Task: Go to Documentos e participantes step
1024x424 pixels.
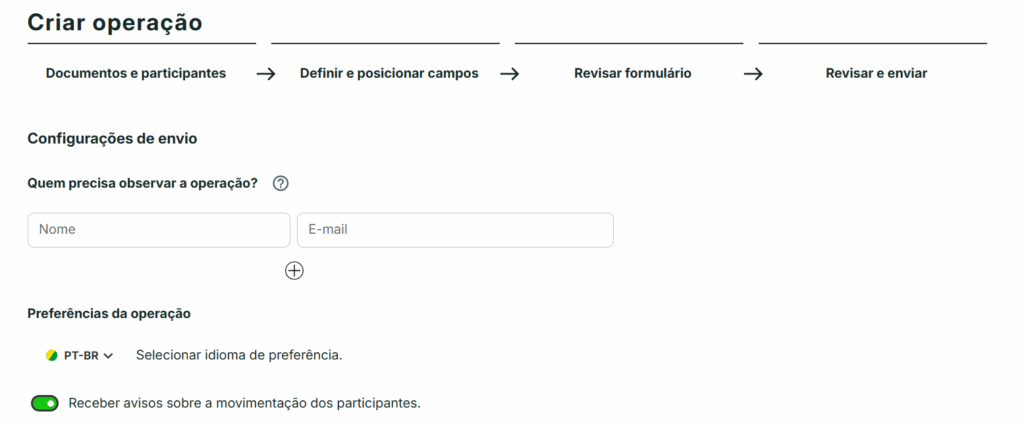Action: tap(136, 73)
